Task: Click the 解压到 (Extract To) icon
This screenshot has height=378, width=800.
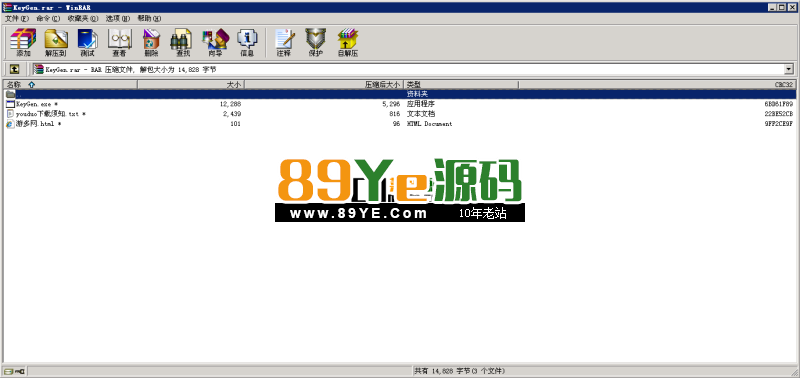Action: 56,42
